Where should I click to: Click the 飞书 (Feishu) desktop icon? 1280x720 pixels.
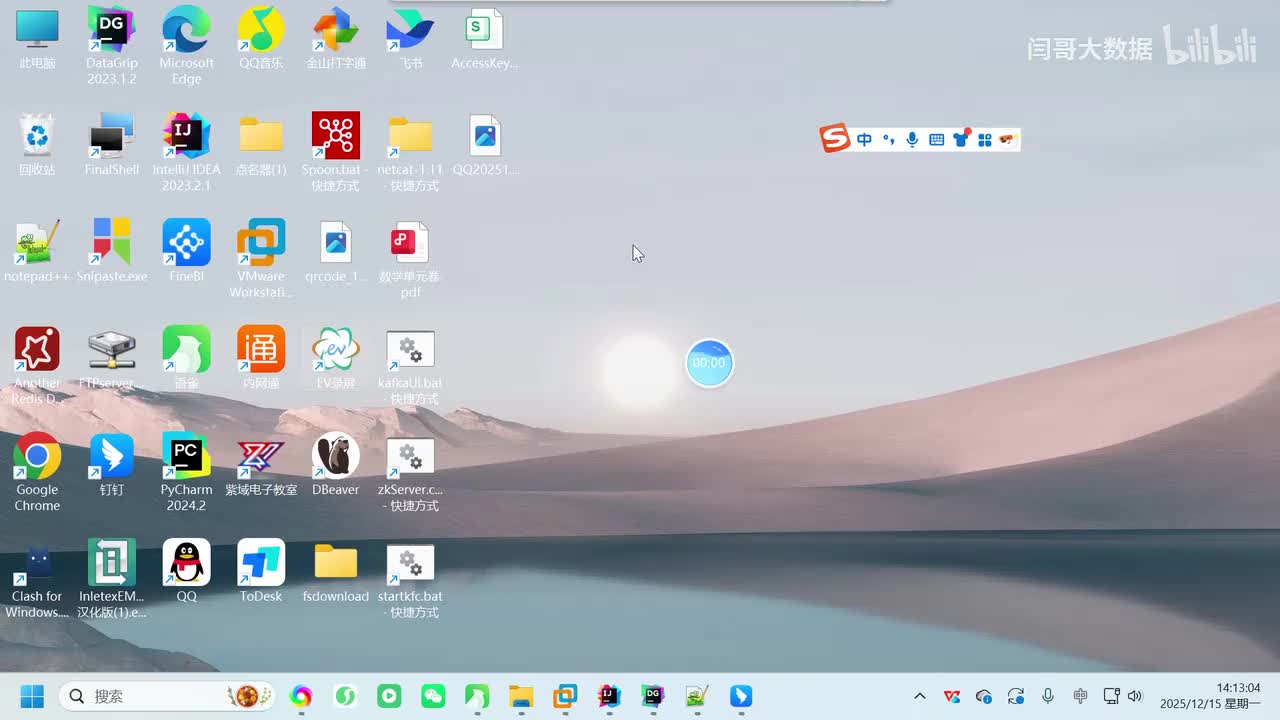[x=410, y=38]
